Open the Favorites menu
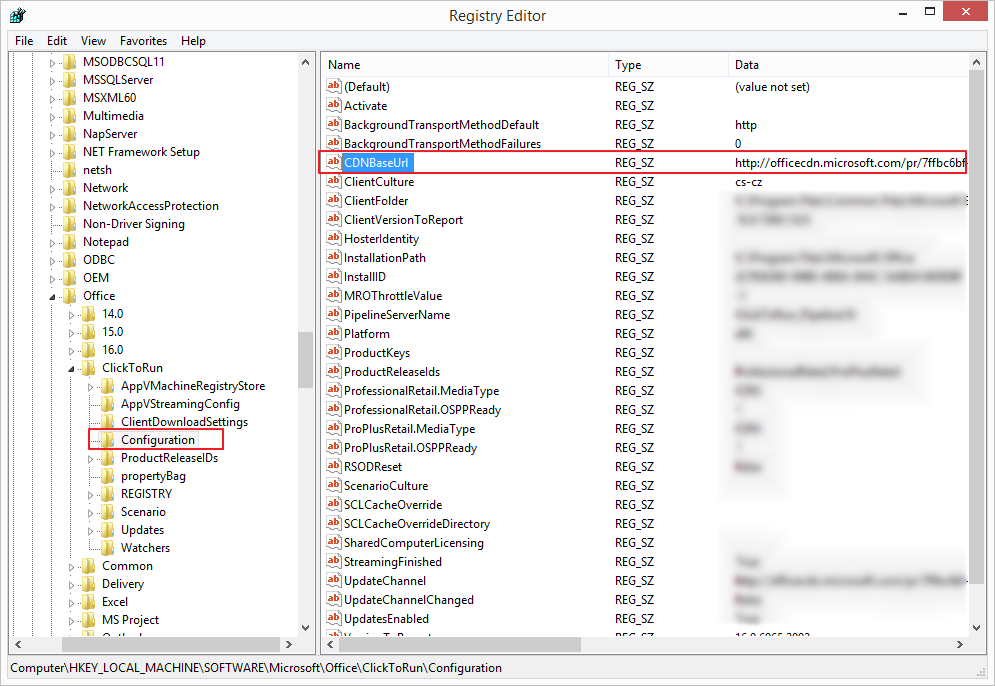The width and height of the screenshot is (995, 686). coord(143,41)
